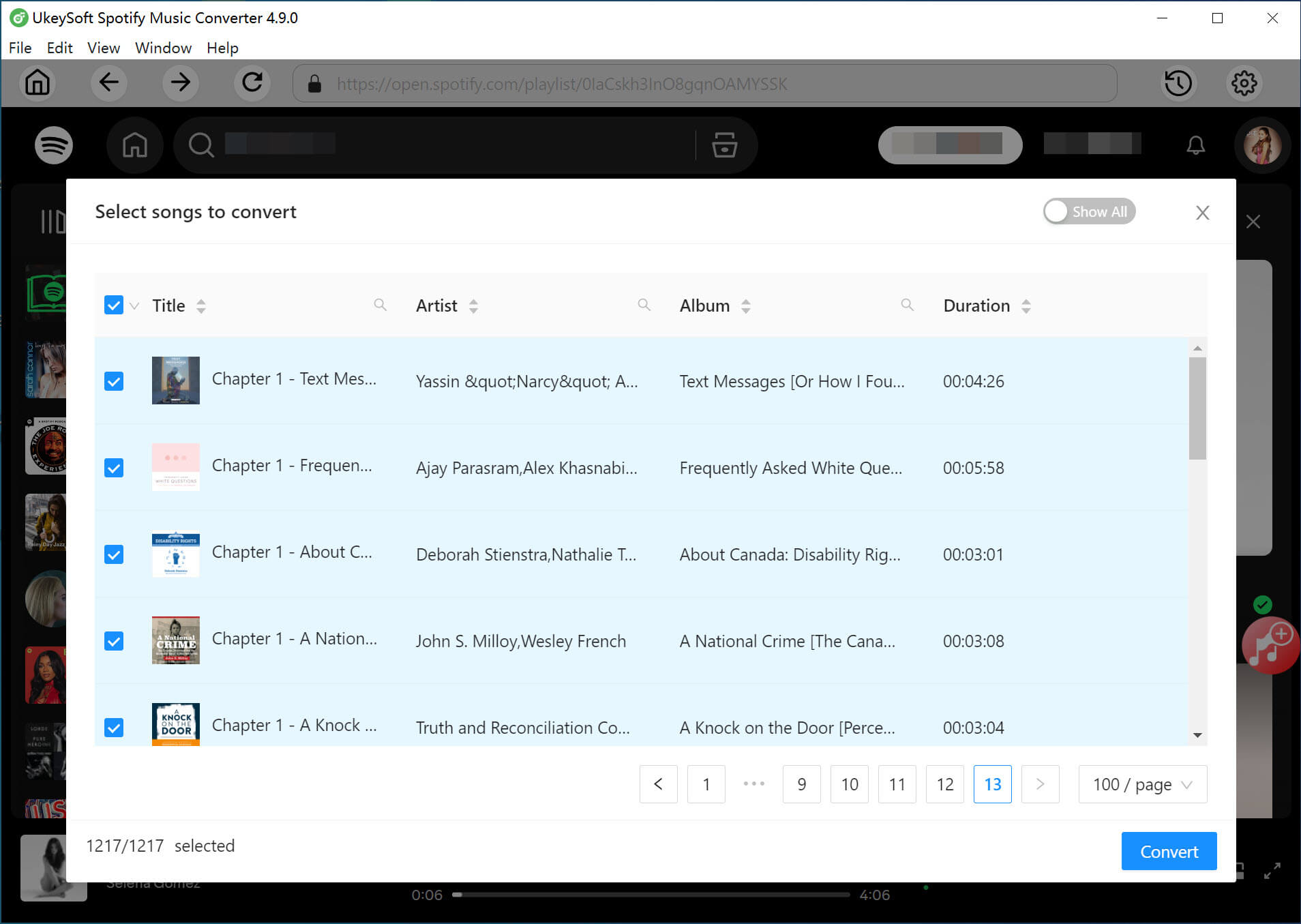This screenshot has width=1301, height=924.
Task: Open the Help menu
Action: 222,48
